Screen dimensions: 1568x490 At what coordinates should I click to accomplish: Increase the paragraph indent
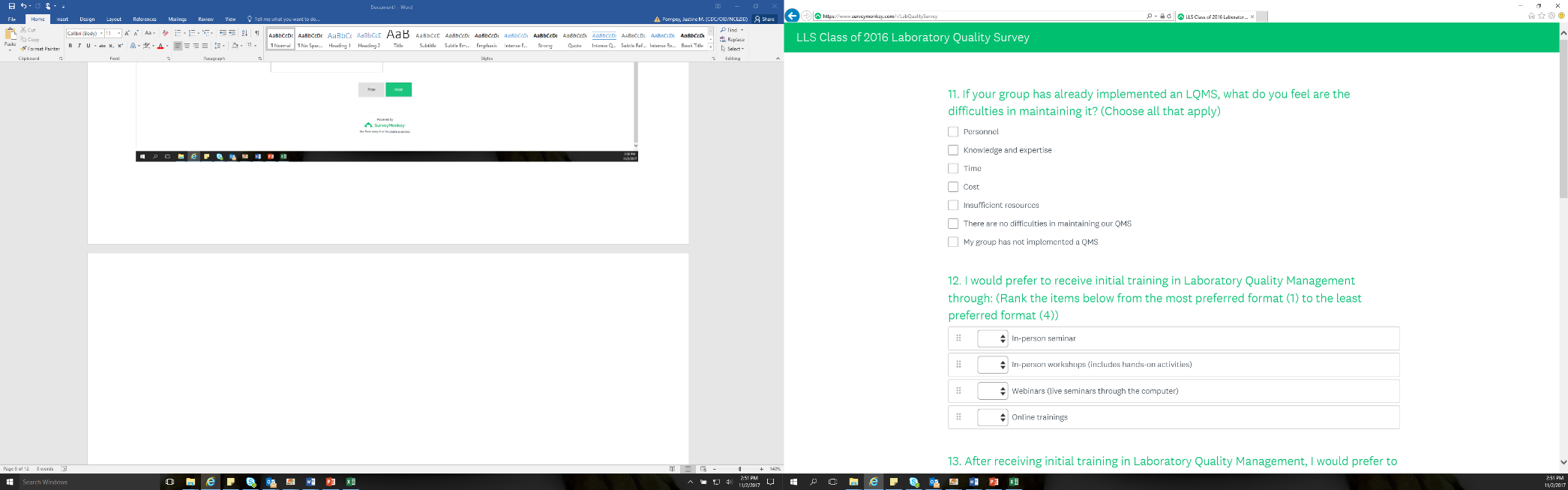[x=232, y=33]
